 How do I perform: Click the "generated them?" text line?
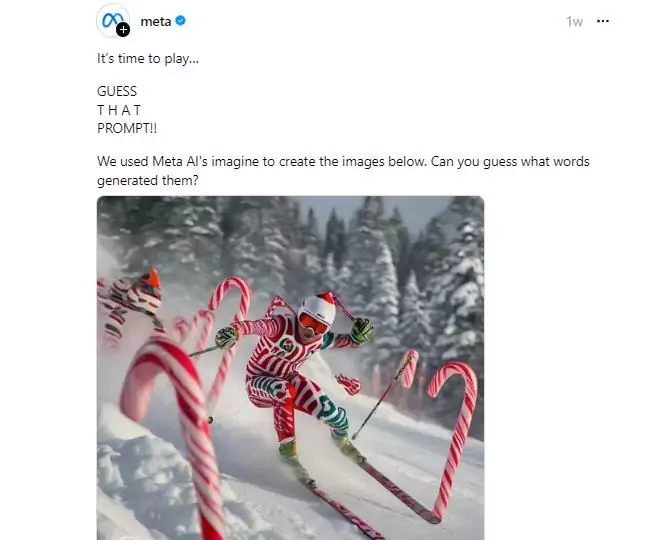click(x=148, y=181)
